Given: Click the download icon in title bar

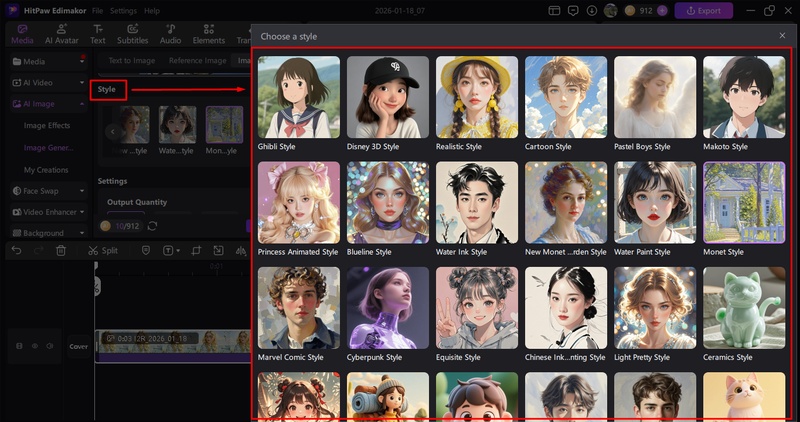Looking at the screenshot, I should click(x=592, y=11).
